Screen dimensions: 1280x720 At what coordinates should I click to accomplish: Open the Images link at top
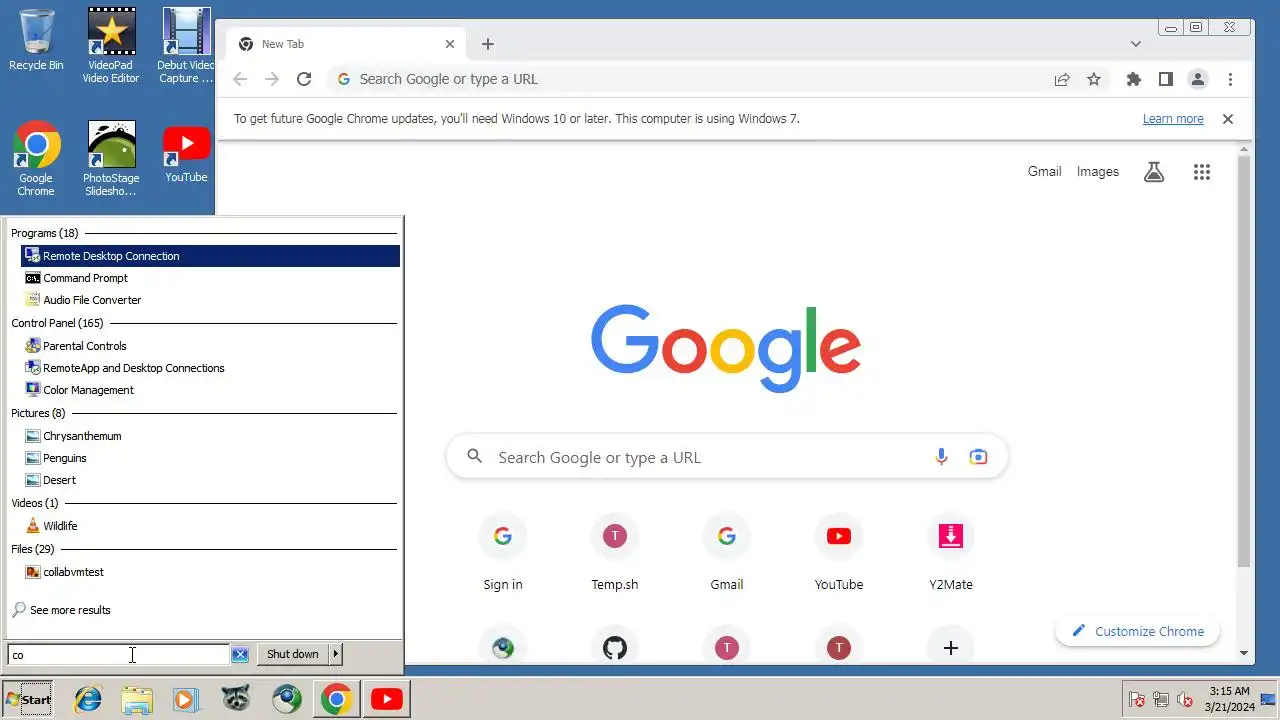pos(1097,172)
